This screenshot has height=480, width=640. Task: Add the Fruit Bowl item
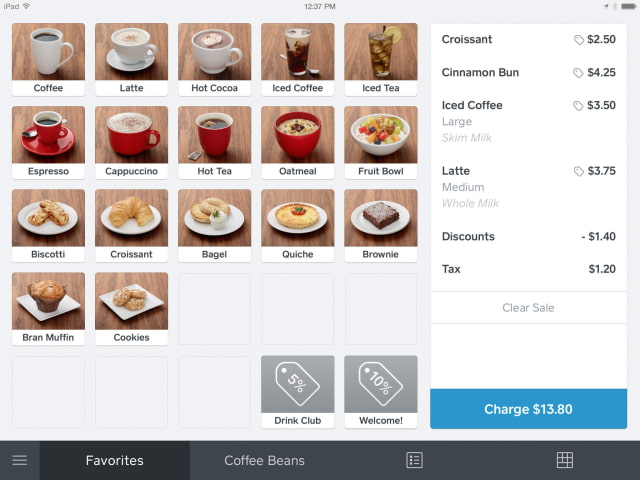[380, 142]
